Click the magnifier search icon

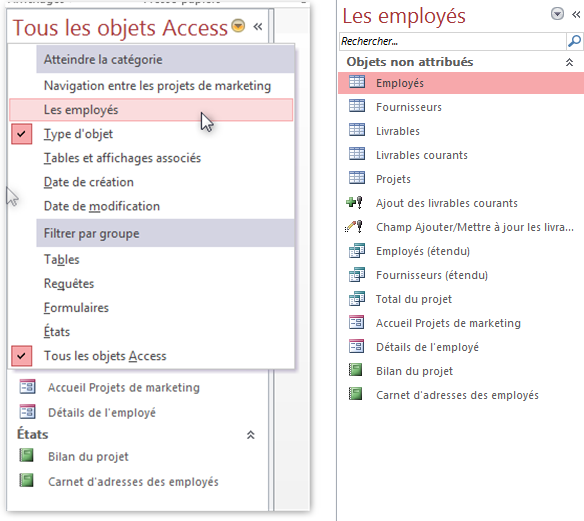[x=574, y=41]
